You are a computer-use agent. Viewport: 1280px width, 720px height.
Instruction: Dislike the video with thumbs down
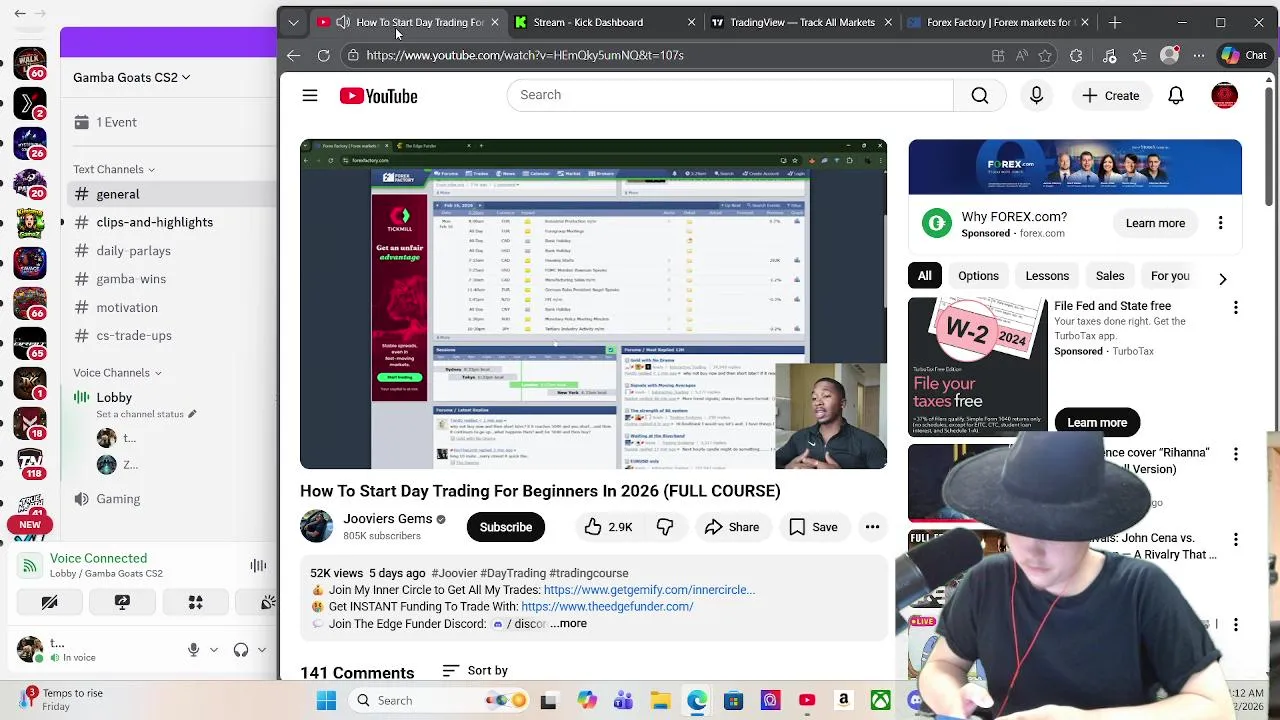click(665, 527)
